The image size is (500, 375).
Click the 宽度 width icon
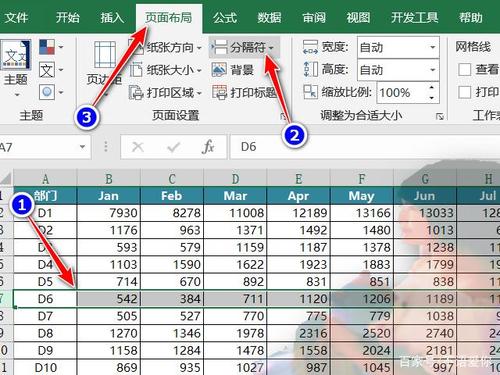[x=310, y=47]
